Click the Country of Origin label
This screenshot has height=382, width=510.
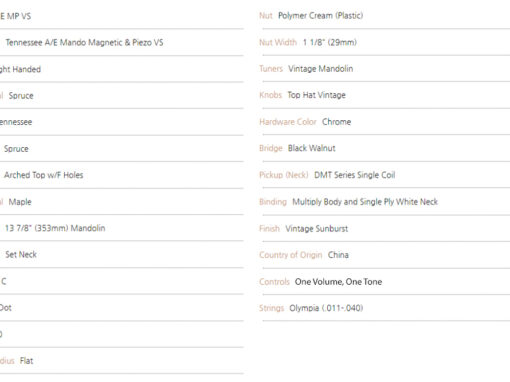pos(291,255)
